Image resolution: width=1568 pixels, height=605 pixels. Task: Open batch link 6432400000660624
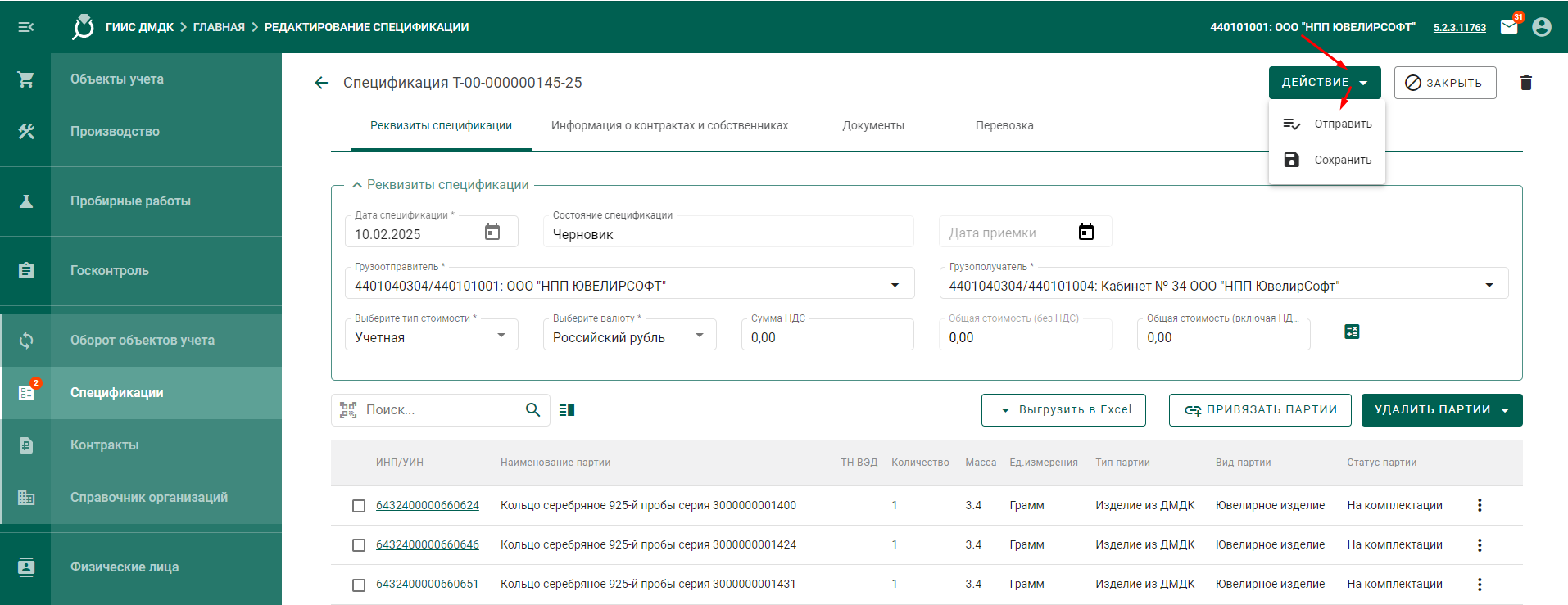tap(428, 506)
